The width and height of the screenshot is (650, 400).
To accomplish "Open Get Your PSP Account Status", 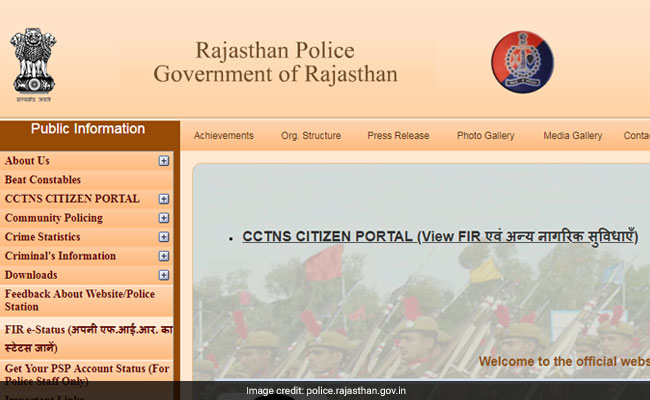I will [87, 374].
